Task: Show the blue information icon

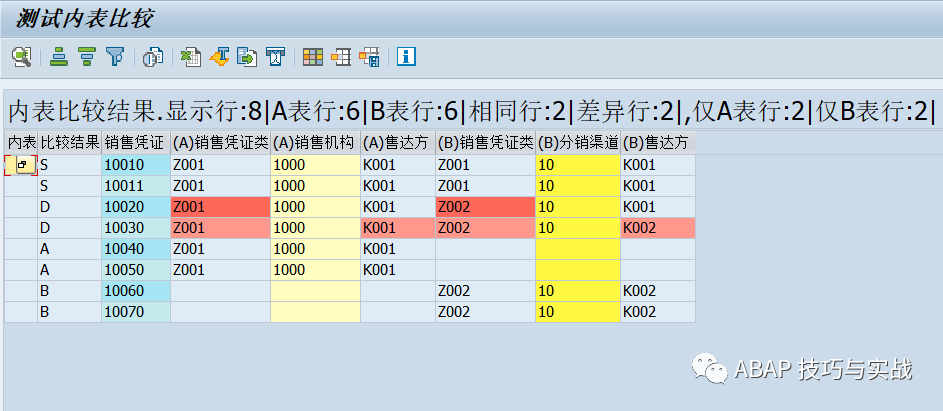Action: pyautogui.click(x=407, y=57)
